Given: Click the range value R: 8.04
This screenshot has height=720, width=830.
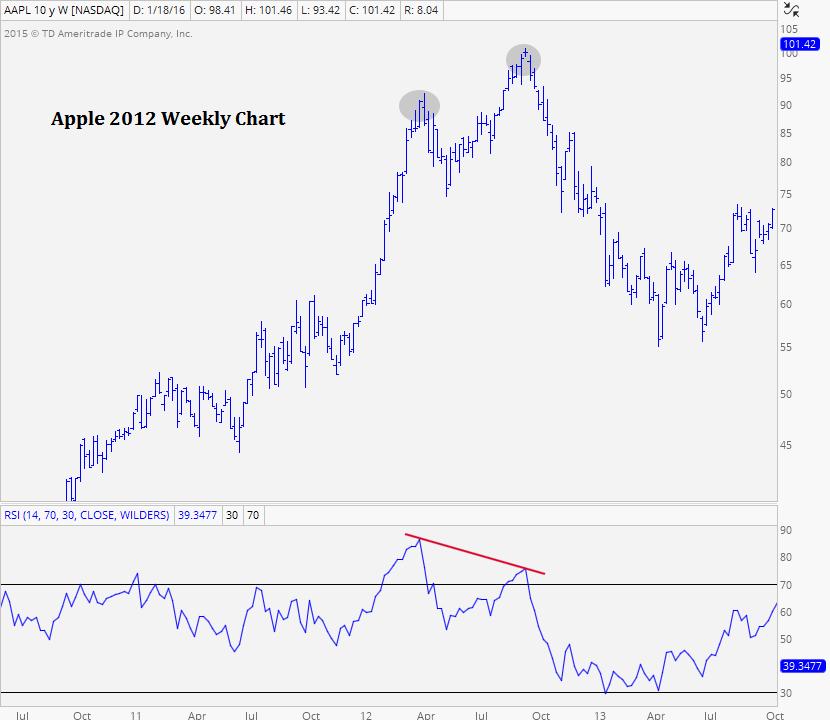Looking at the screenshot, I should coord(421,10).
